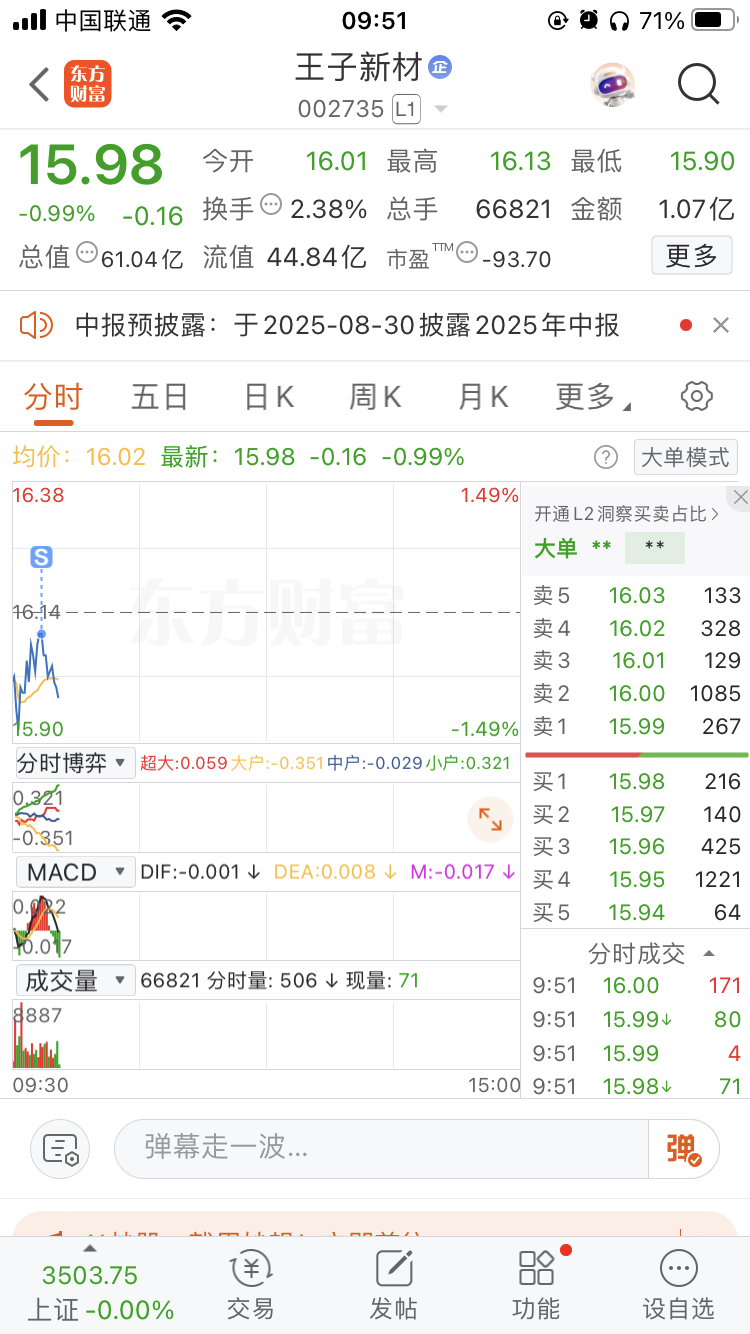Open the 成交量 indicator dropdown
The height and width of the screenshot is (1334, 750).
pos(75,981)
